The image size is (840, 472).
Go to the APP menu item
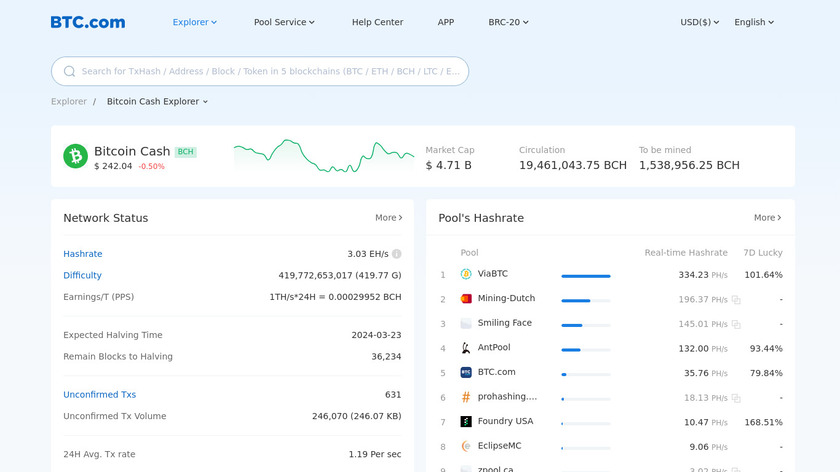pos(445,22)
